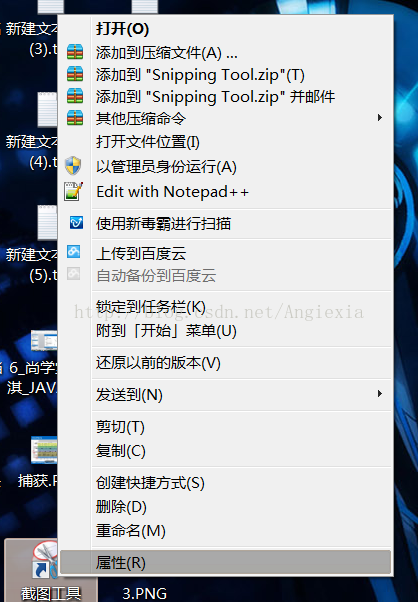Click the Notepad++ icon in context menu
This screenshot has height=602, width=418.
coord(73,191)
